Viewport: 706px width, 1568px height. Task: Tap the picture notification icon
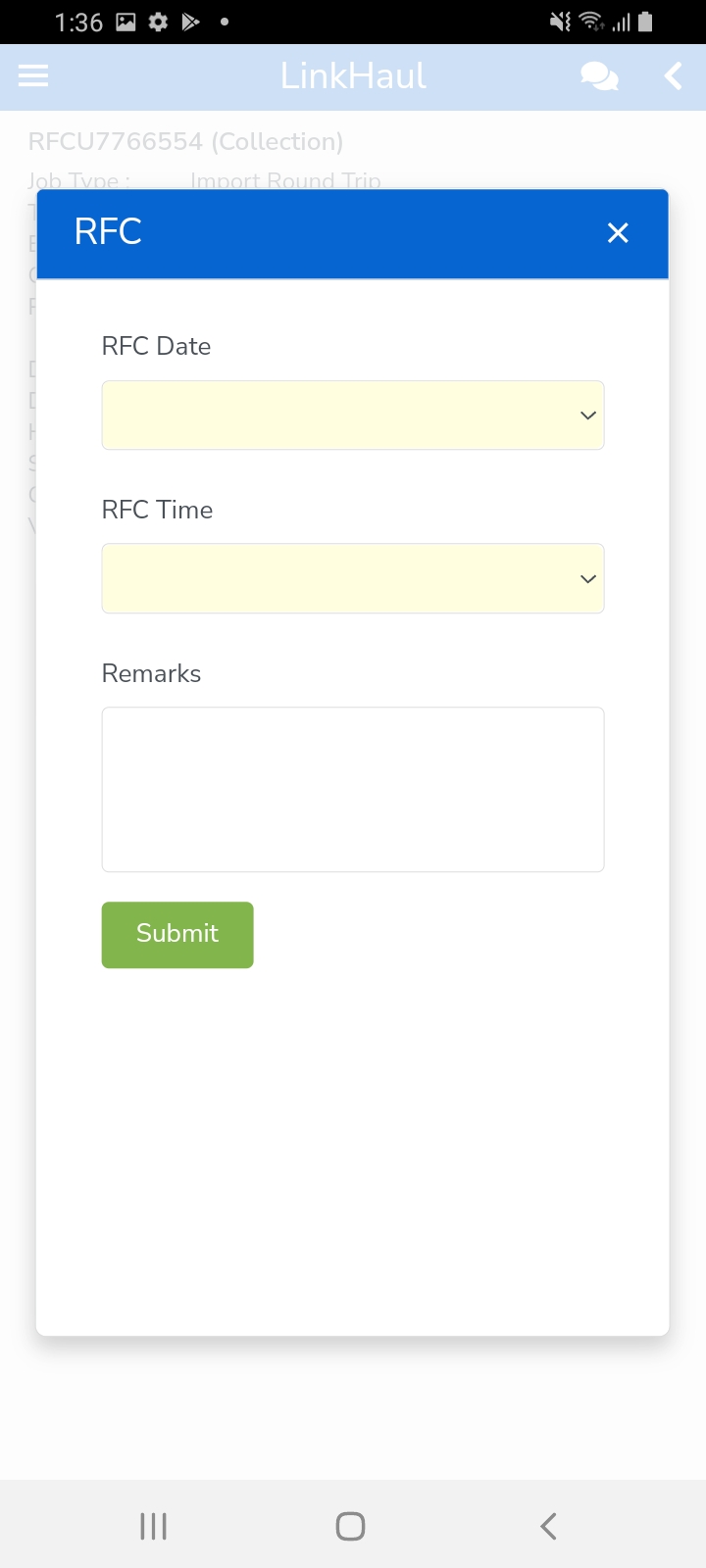[x=126, y=22]
